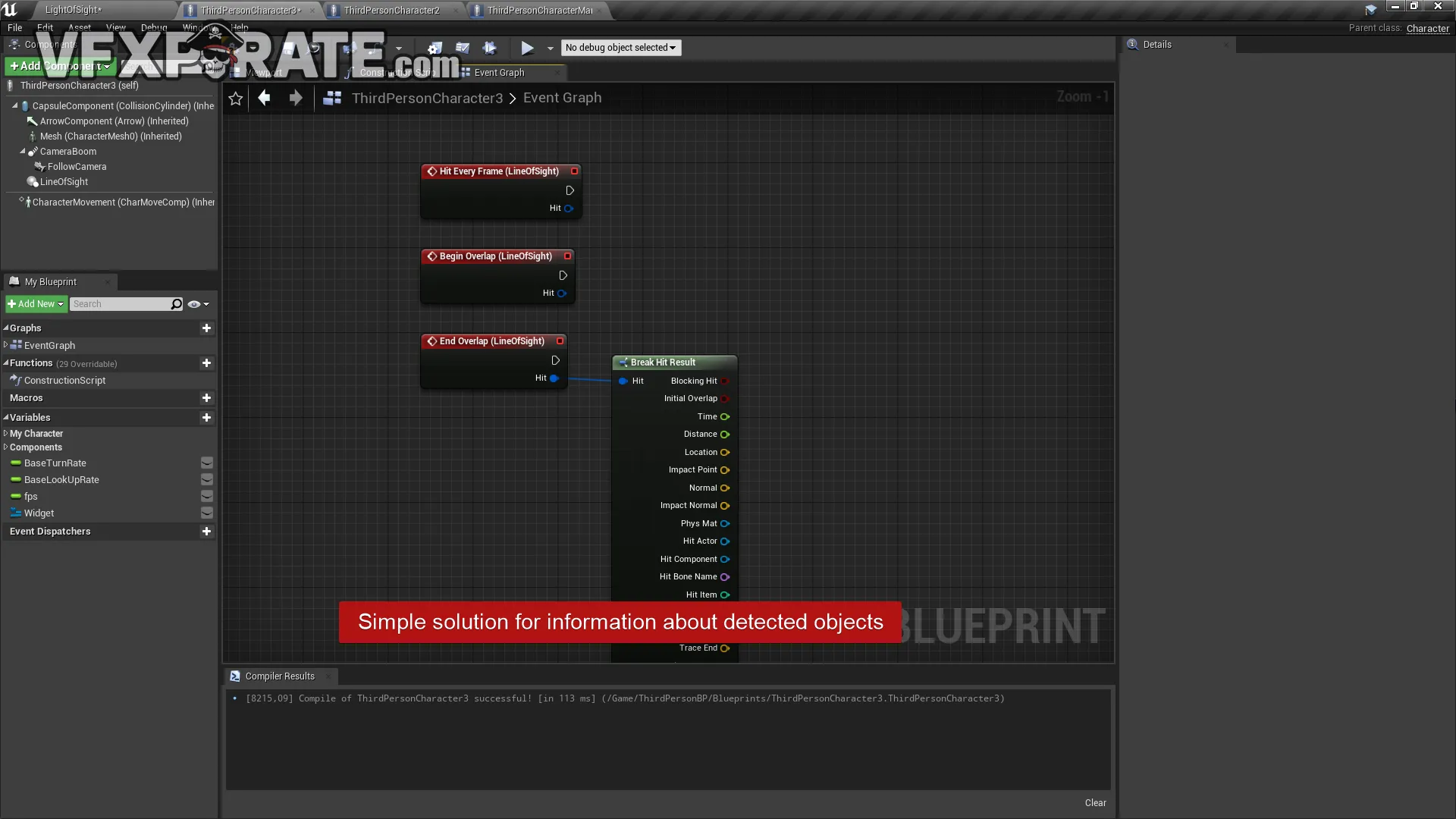Open Class Defaults from the toolbar
Image resolution: width=1456 pixels, height=819 pixels.
463,48
